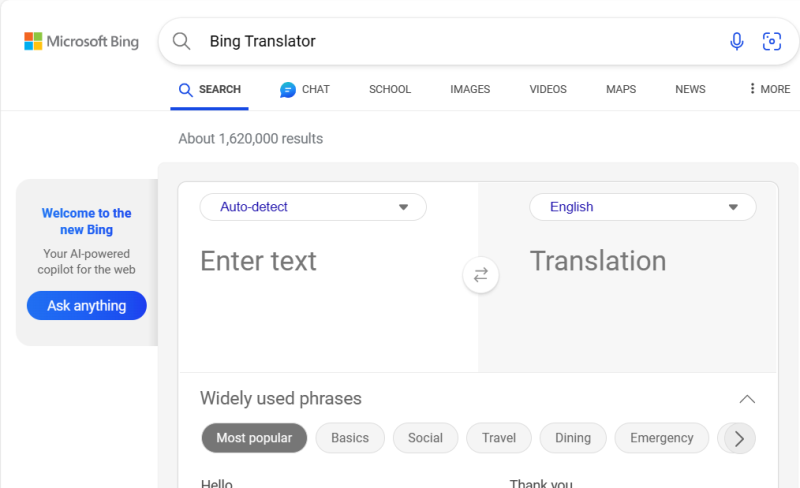Open the More options menu
Image resolution: width=800 pixels, height=488 pixels.
(x=769, y=89)
